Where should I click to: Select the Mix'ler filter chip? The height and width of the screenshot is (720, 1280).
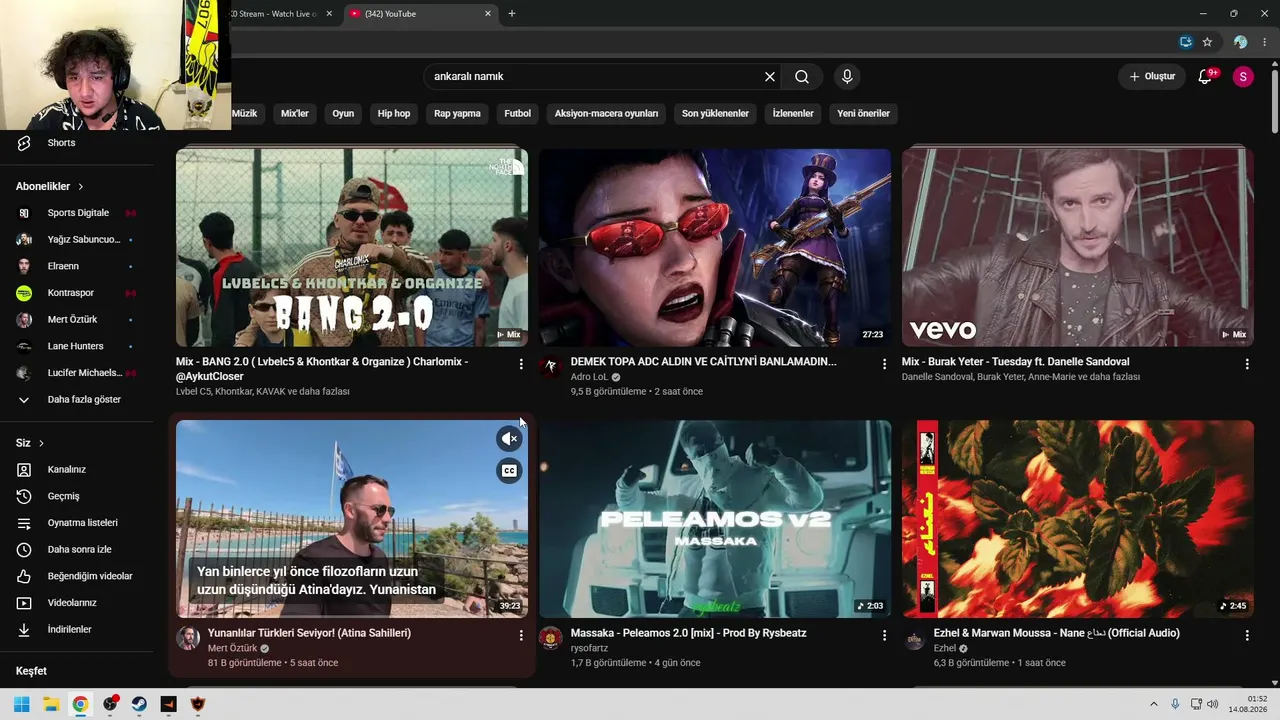click(295, 114)
